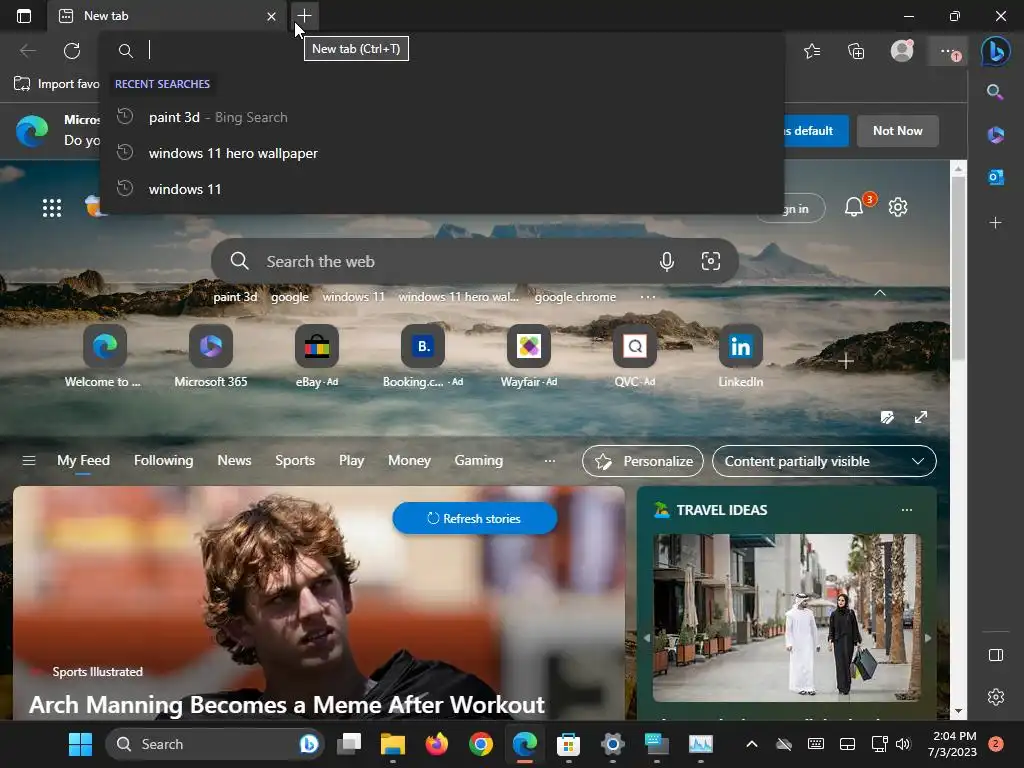Image resolution: width=1024 pixels, height=768 pixels.
Task: Switch to the News tab
Action: pyautogui.click(x=234, y=460)
